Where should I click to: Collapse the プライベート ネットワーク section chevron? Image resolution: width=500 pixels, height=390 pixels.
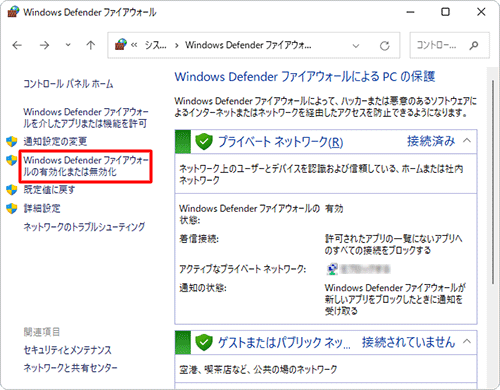click(467, 141)
